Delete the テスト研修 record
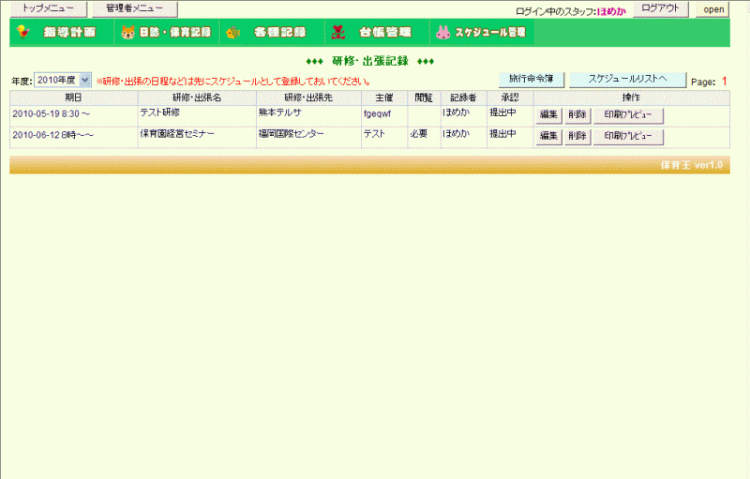The height and width of the screenshot is (479, 750). coord(577,114)
